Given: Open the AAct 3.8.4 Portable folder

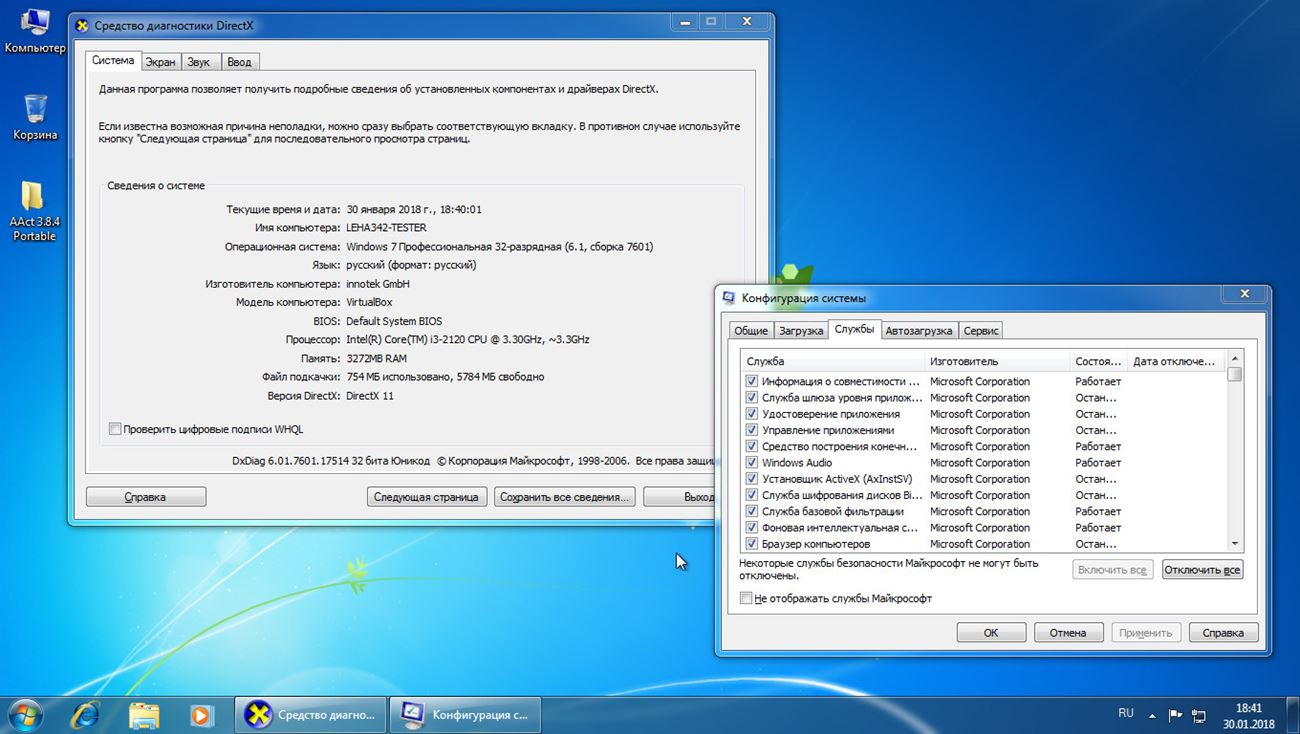Looking at the screenshot, I should pyautogui.click(x=34, y=197).
